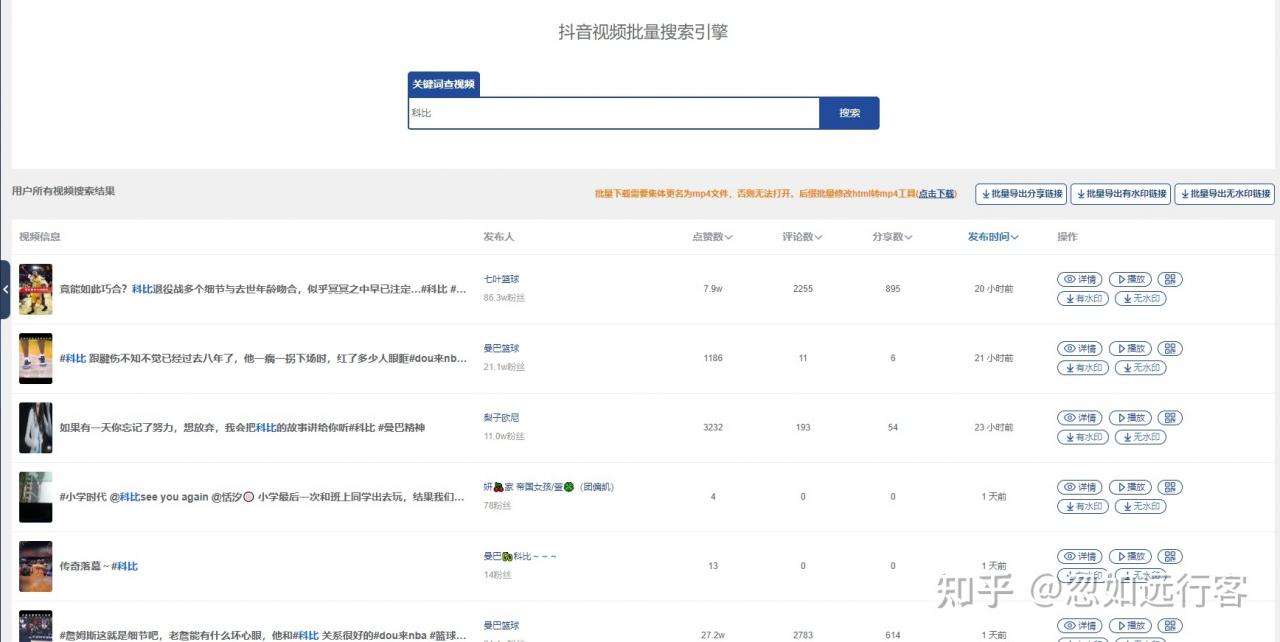The width and height of the screenshot is (1280, 642).
Task: Open the publisher with 78粉丝
Action: point(548,487)
